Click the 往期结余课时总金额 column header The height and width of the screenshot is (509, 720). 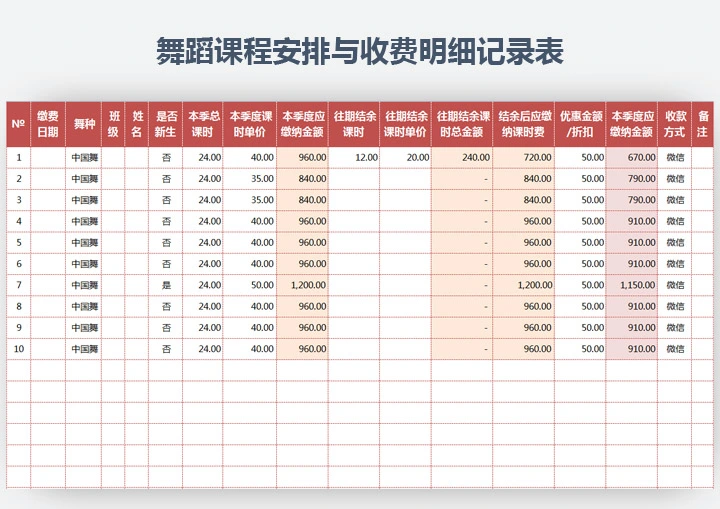462,124
